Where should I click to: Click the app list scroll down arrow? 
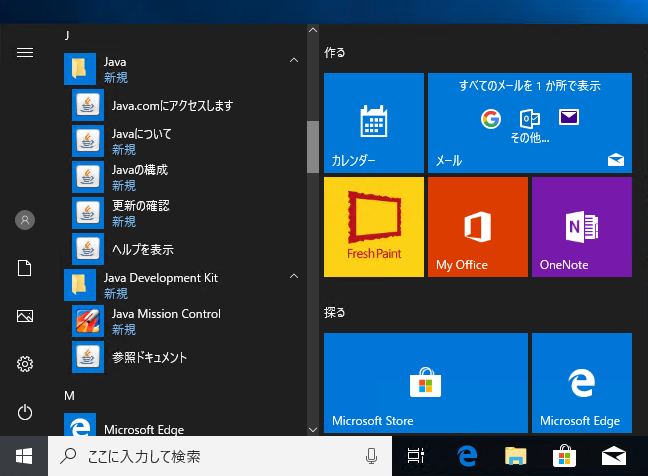[313, 430]
